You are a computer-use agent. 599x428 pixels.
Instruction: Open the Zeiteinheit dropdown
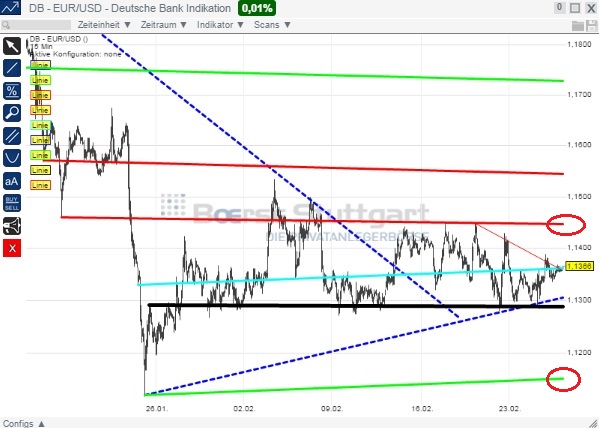pyautogui.click(x=104, y=25)
